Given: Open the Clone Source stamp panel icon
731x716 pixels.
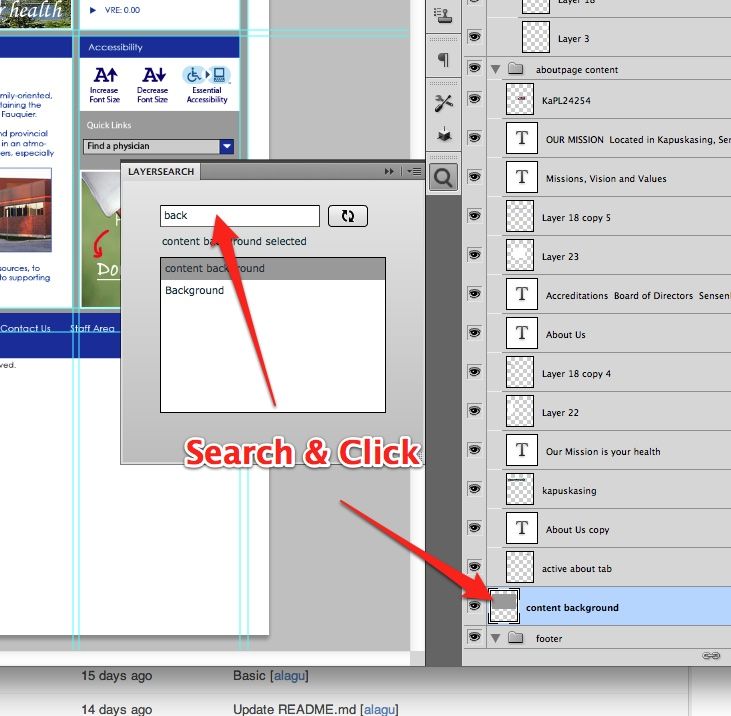Looking at the screenshot, I should [442, 15].
